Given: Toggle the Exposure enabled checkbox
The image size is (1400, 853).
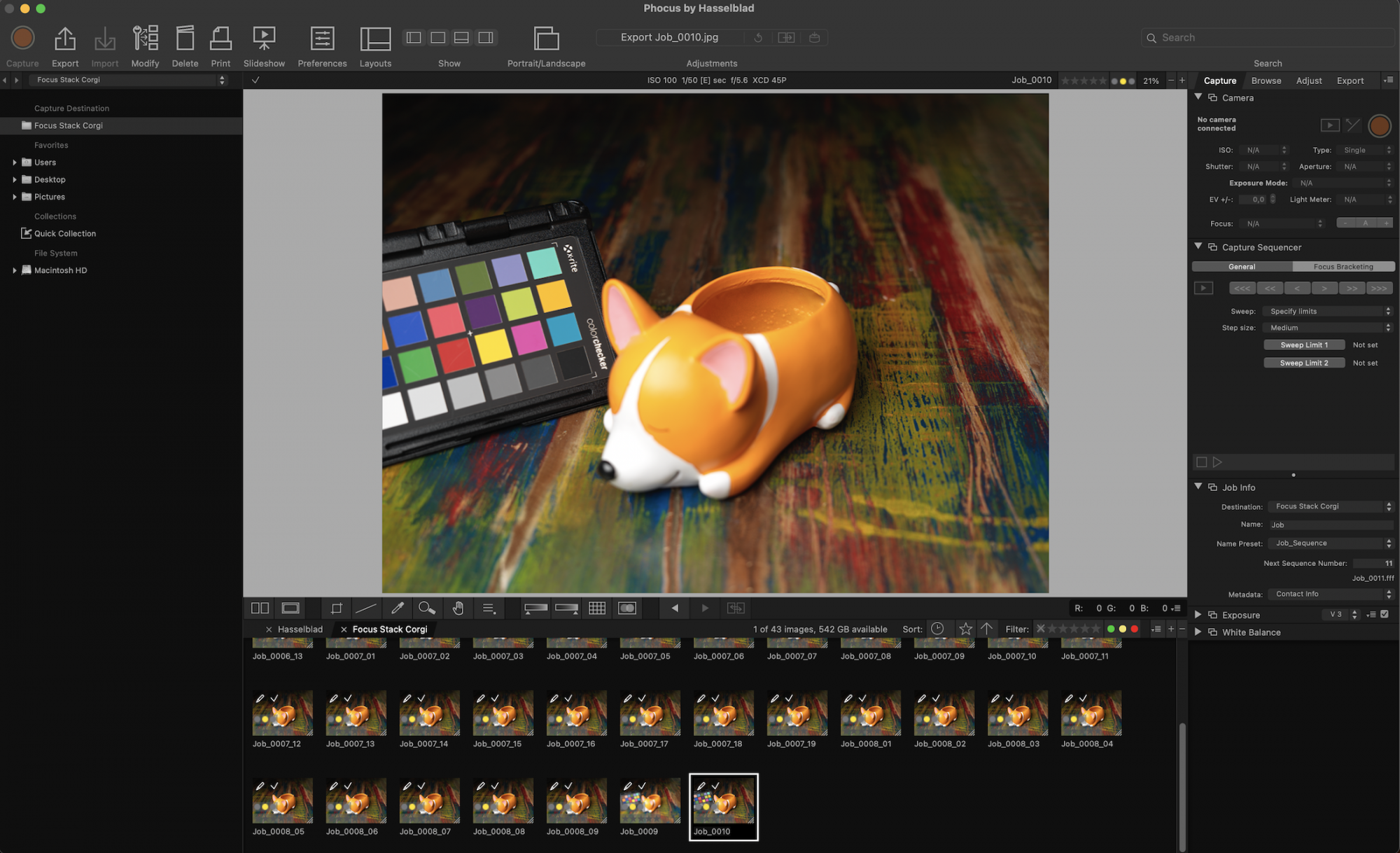Looking at the screenshot, I should [1385, 614].
